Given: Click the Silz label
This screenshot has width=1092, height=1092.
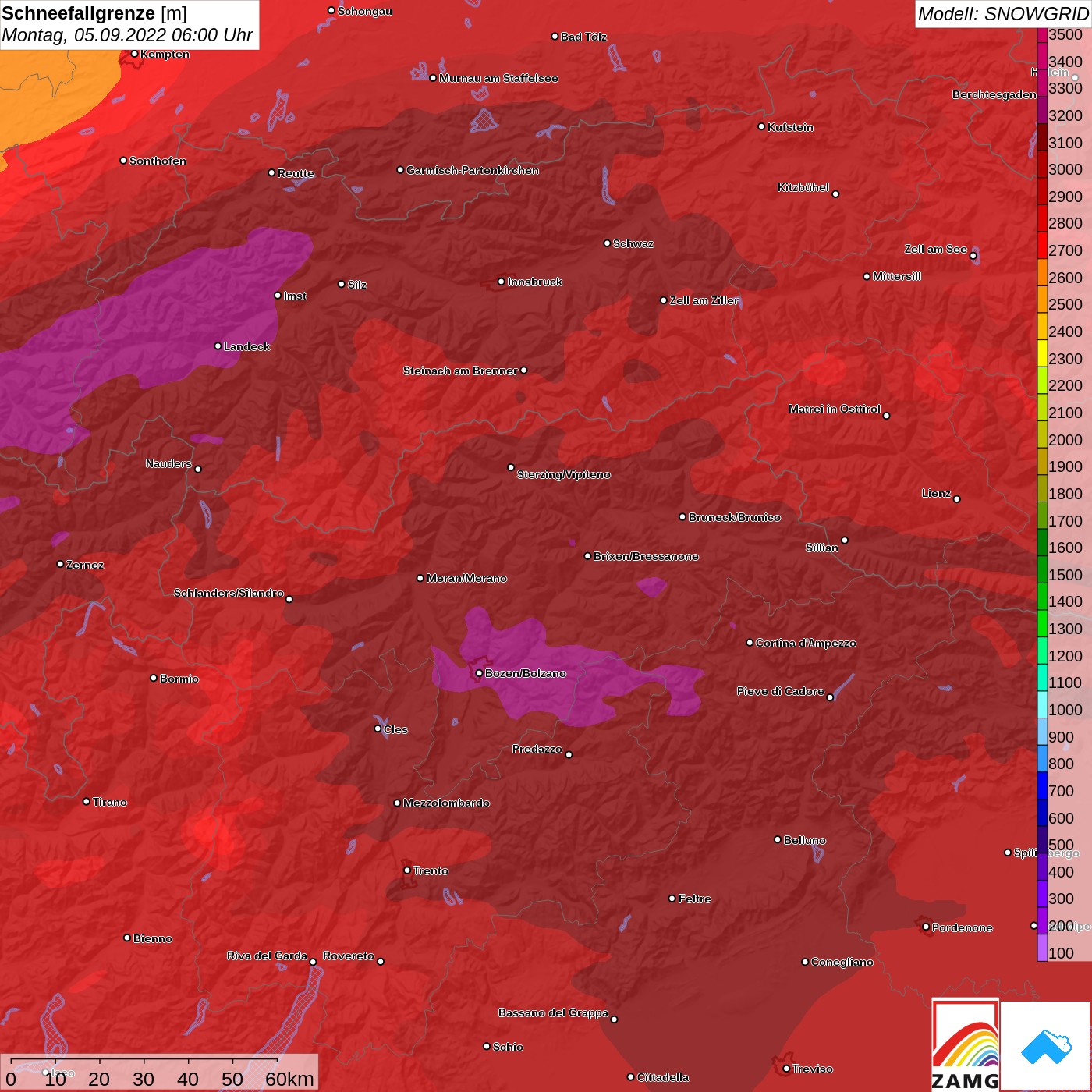Looking at the screenshot, I should (356, 285).
